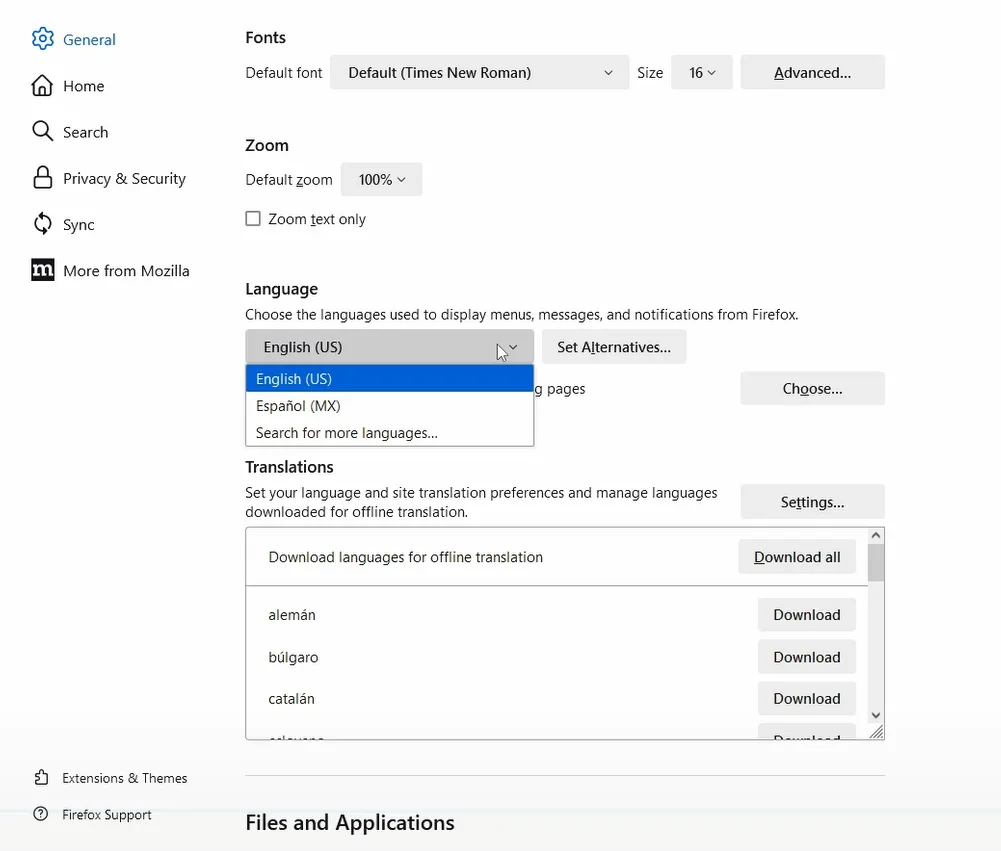
Task: Click the language list scroll-down arrow
Action: [x=876, y=715]
